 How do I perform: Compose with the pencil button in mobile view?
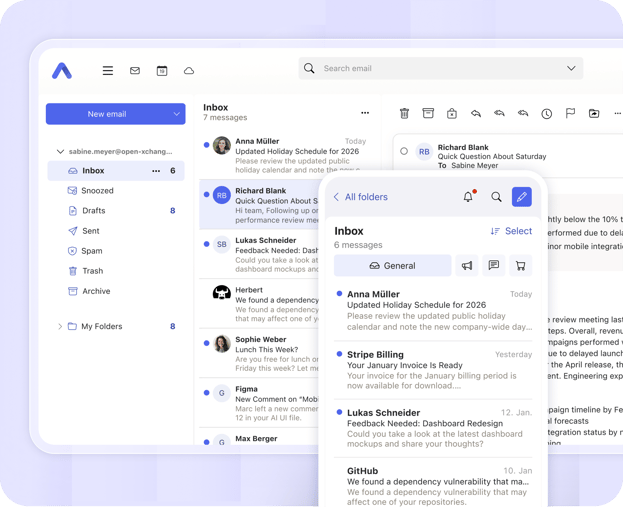(x=522, y=197)
